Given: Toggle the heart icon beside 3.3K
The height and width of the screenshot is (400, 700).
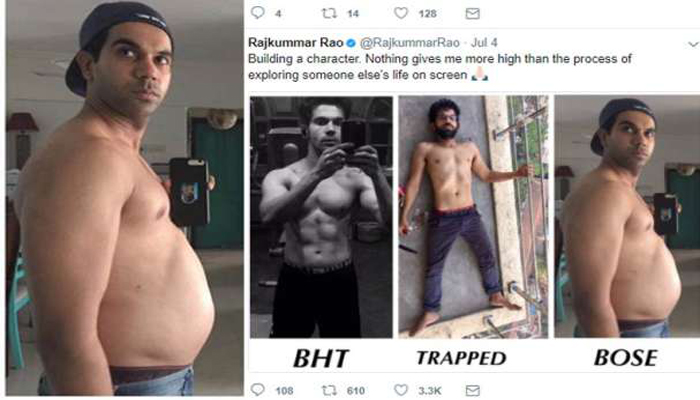Looking at the screenshot, I should coord(401,390).
